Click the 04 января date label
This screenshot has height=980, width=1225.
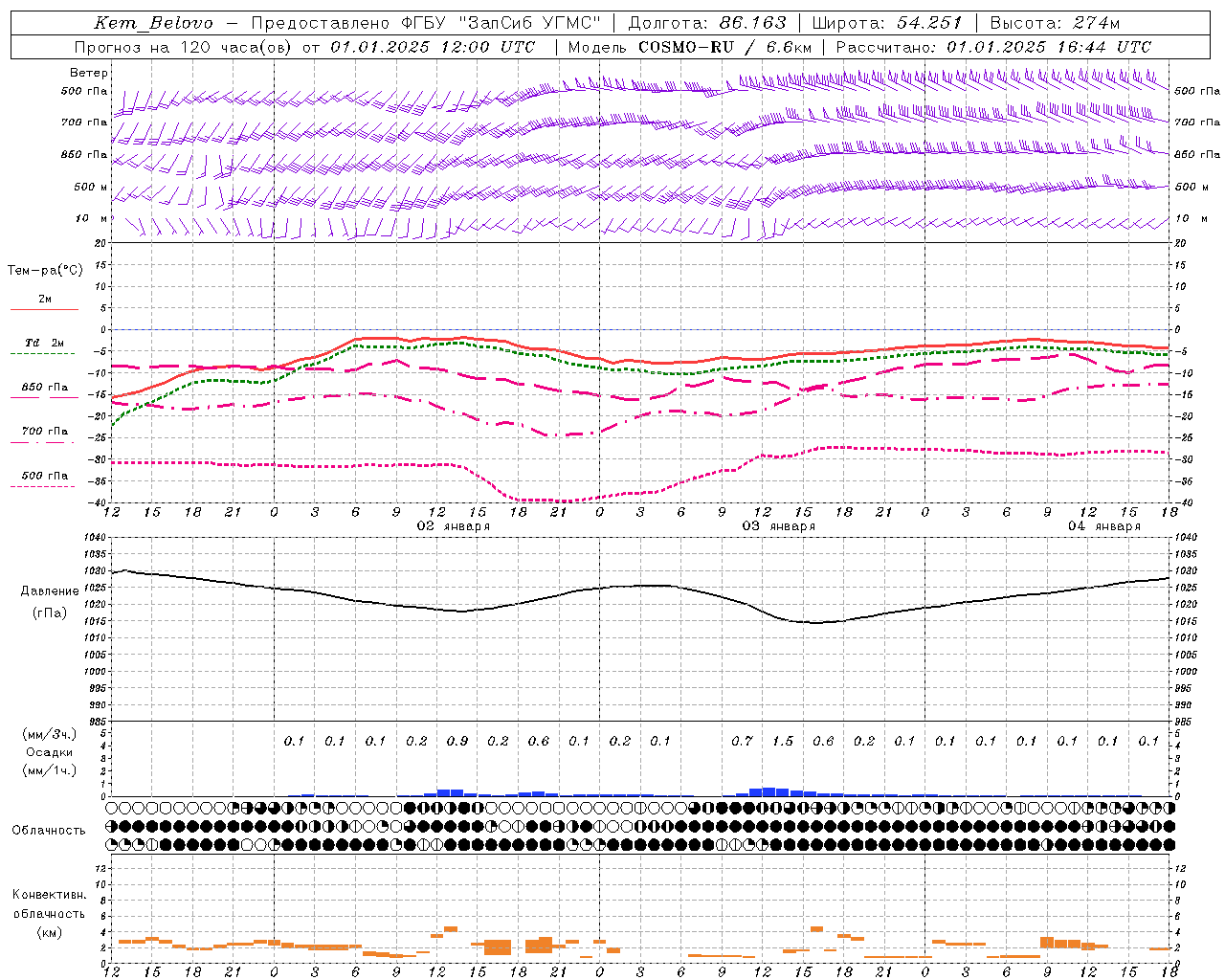[1104, 526]
